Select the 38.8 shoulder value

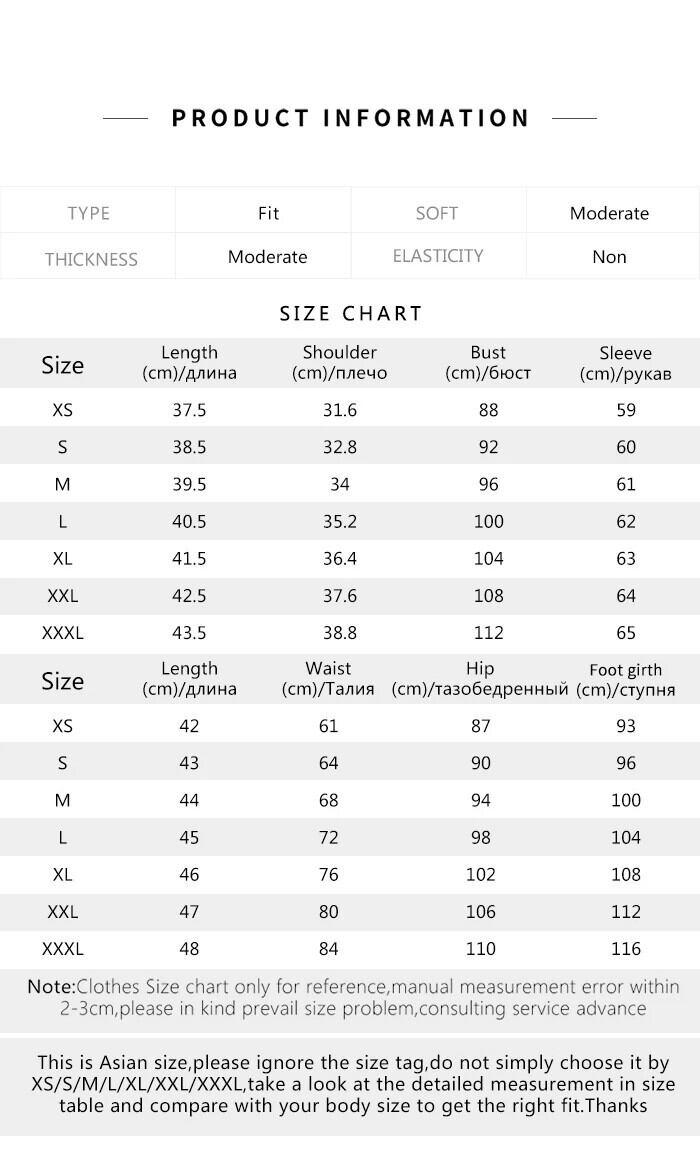pyautogui.click(x=339, y=633)
